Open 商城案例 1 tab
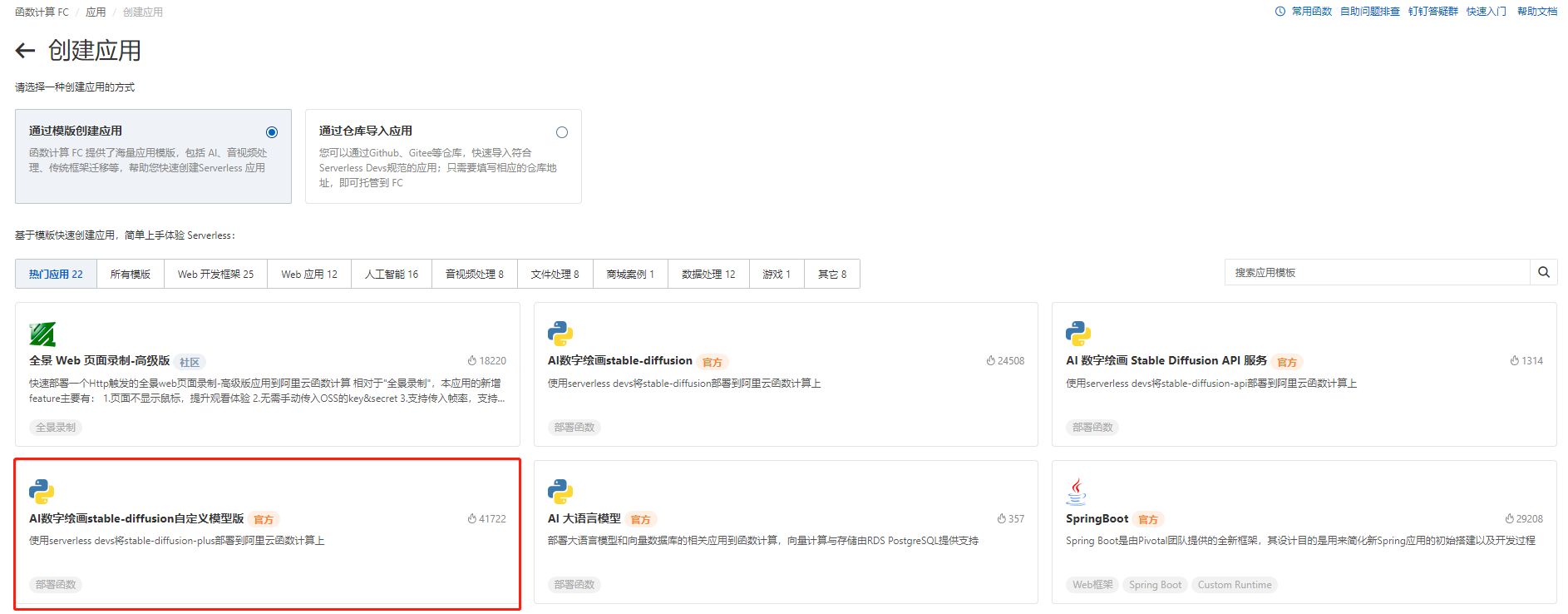The height and width of the screenshot is (614, 1568). [630, 274]
